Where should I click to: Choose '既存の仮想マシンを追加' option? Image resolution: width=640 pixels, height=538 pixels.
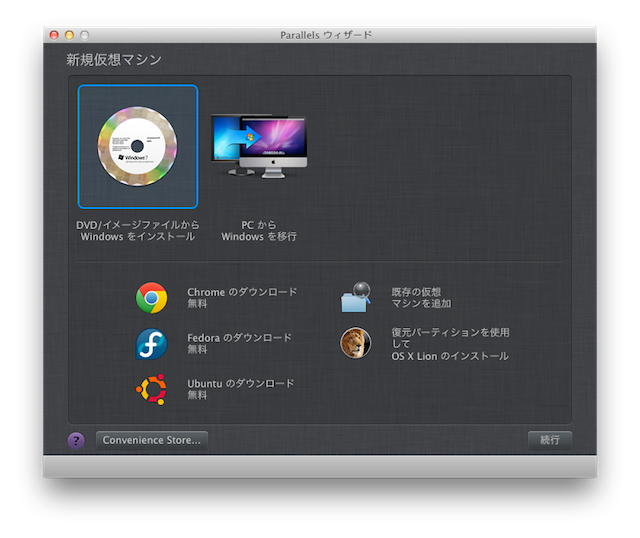421,298
